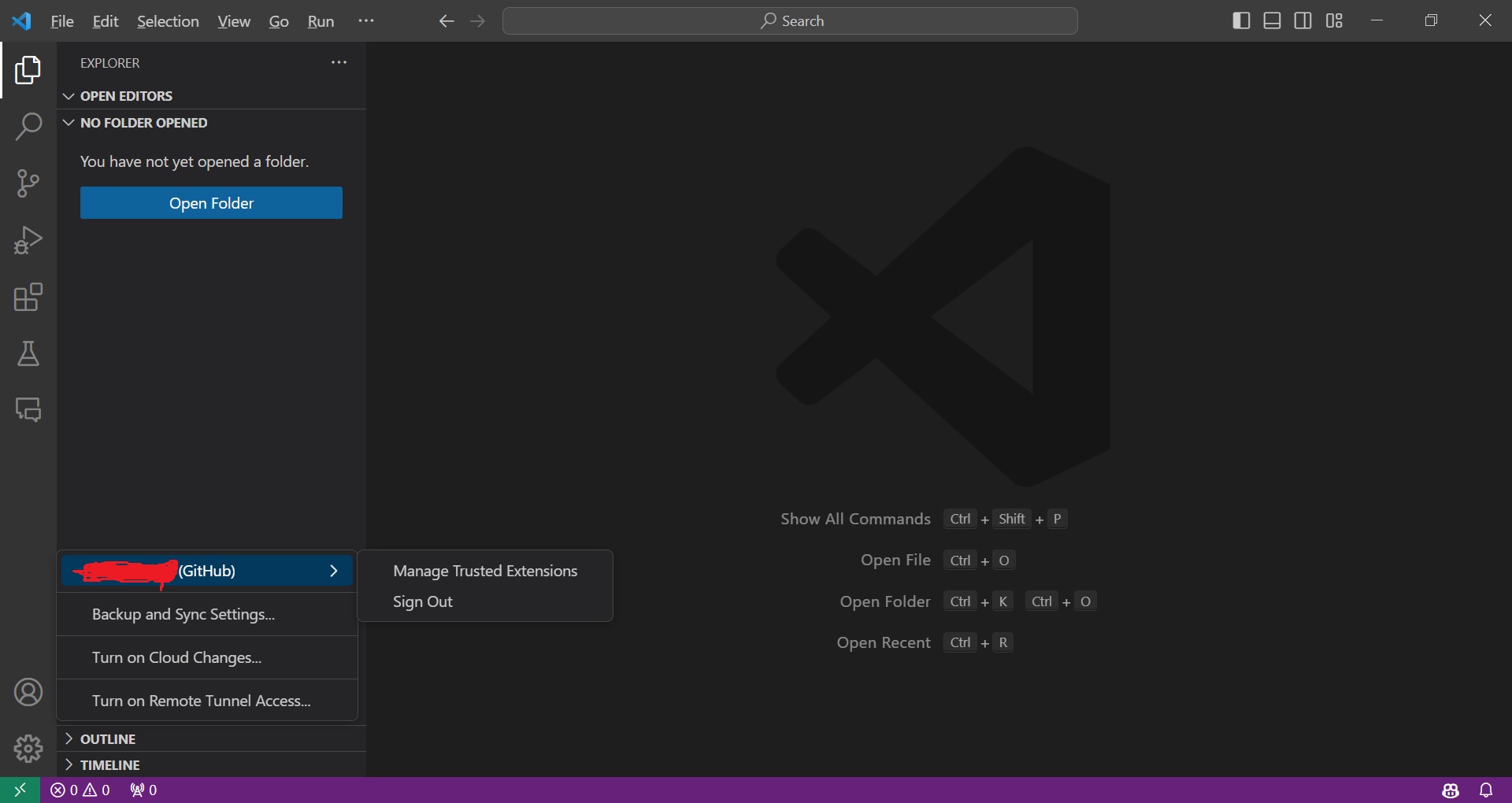
Task: Select Manage Trusted Extensions
Action: coord(485,571)
